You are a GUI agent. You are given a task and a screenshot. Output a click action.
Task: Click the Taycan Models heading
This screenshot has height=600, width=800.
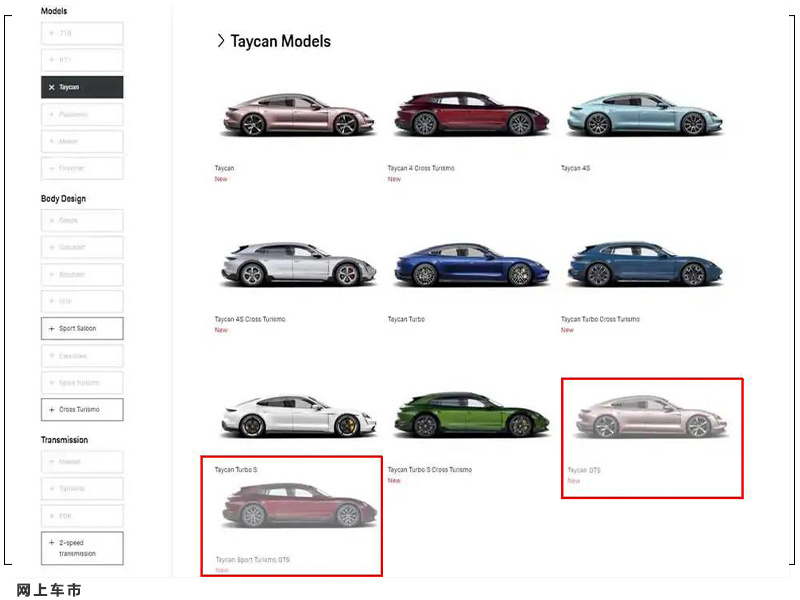click(x=281, y=41)
